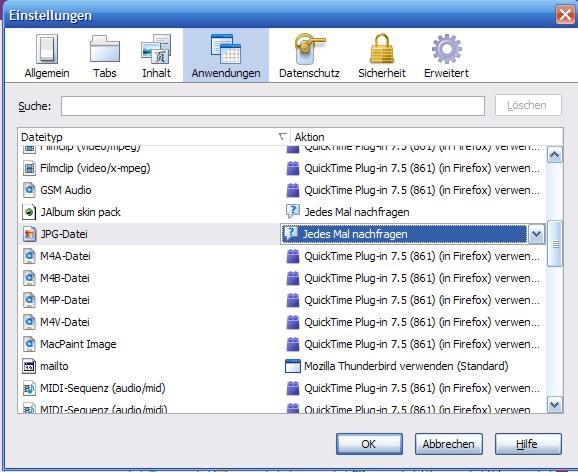The image size is (578, 472).
Task: Click the QuickTime plug-in icon for MacPaint Image
Action: (293, 344)
